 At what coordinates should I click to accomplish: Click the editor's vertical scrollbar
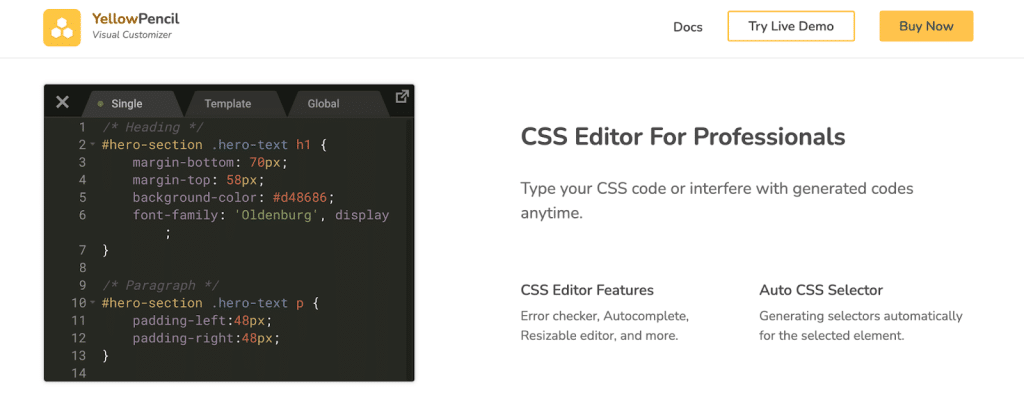tap(410, 248)
